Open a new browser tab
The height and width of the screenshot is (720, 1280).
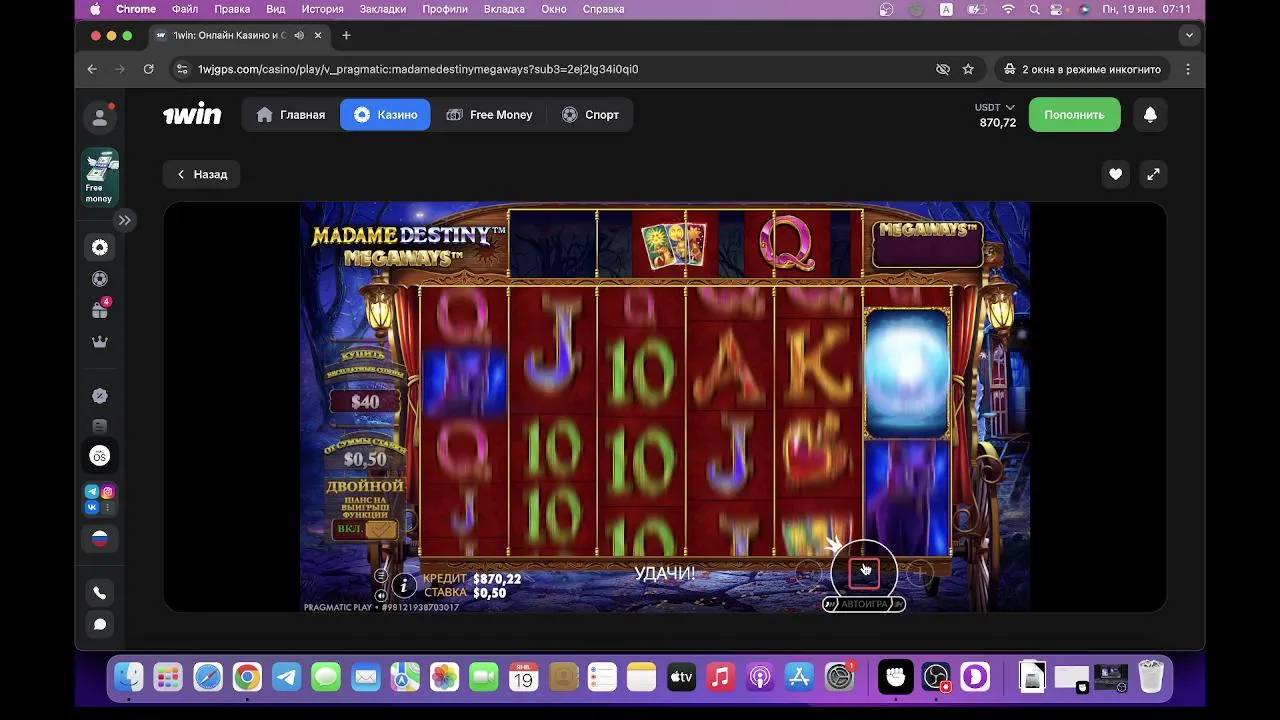[346, 35]
